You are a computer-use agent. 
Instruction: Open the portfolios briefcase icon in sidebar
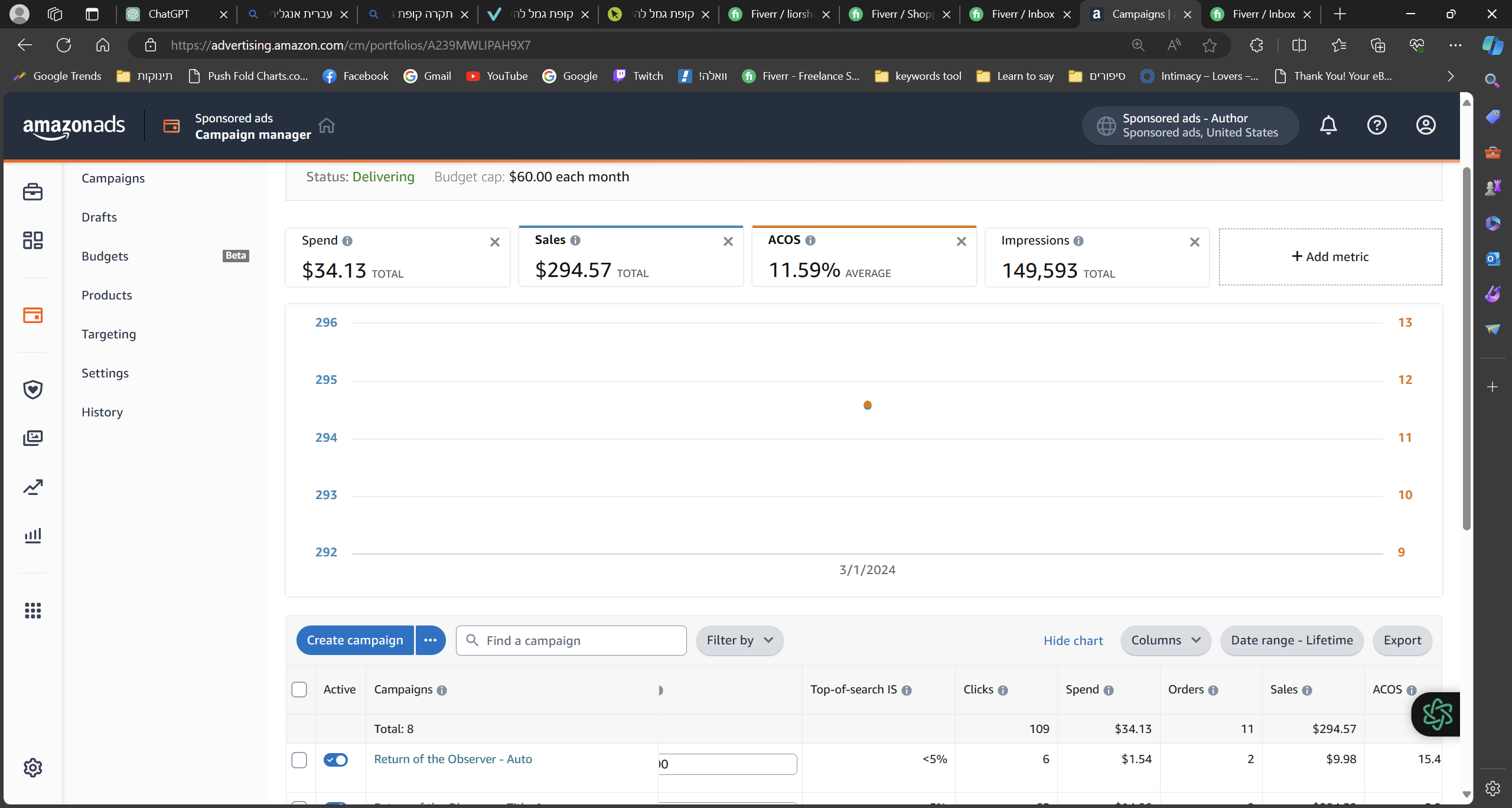click(32, 192)
